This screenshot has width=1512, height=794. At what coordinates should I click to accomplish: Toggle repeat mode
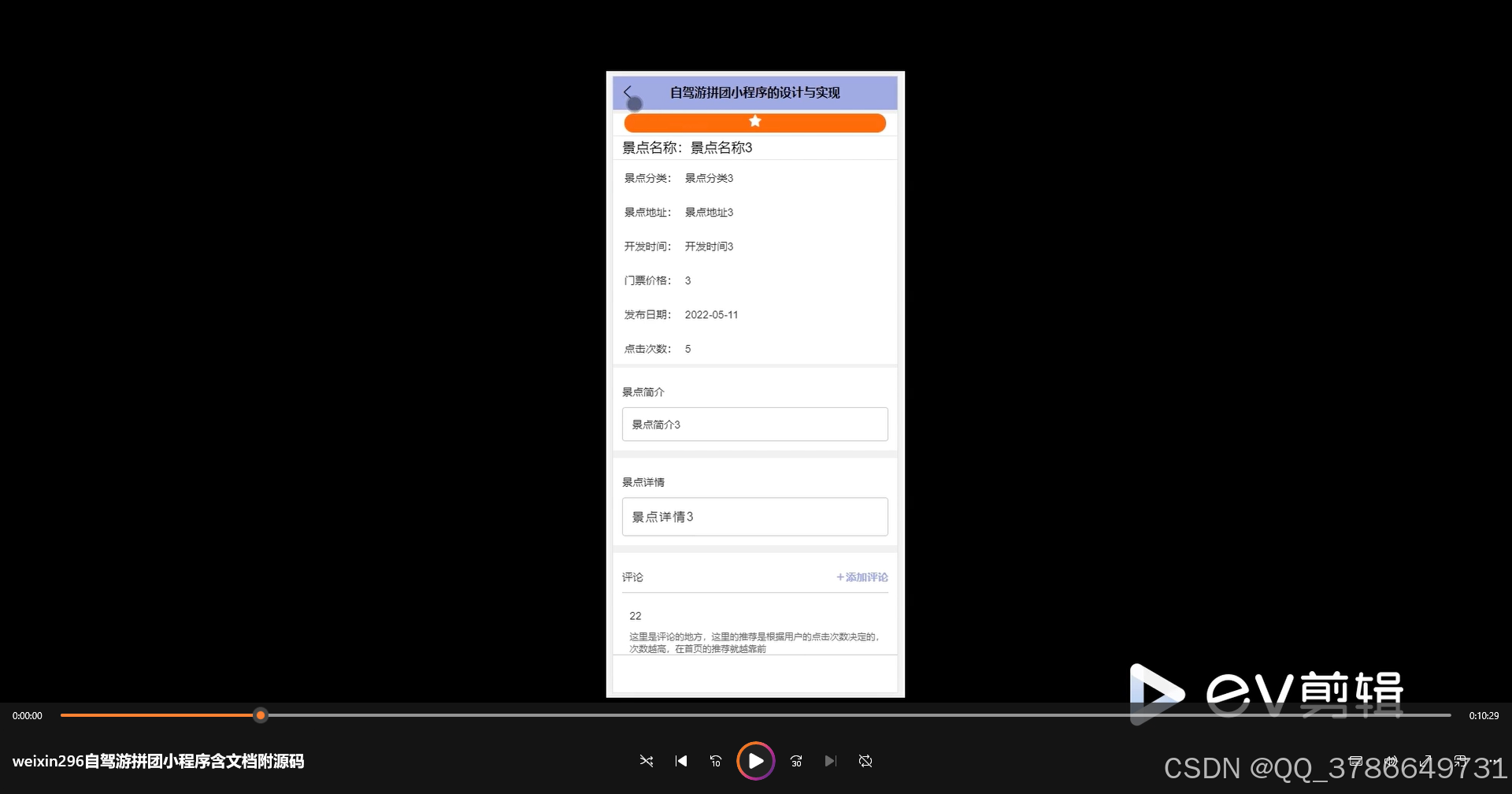click(x=865, y=761)
